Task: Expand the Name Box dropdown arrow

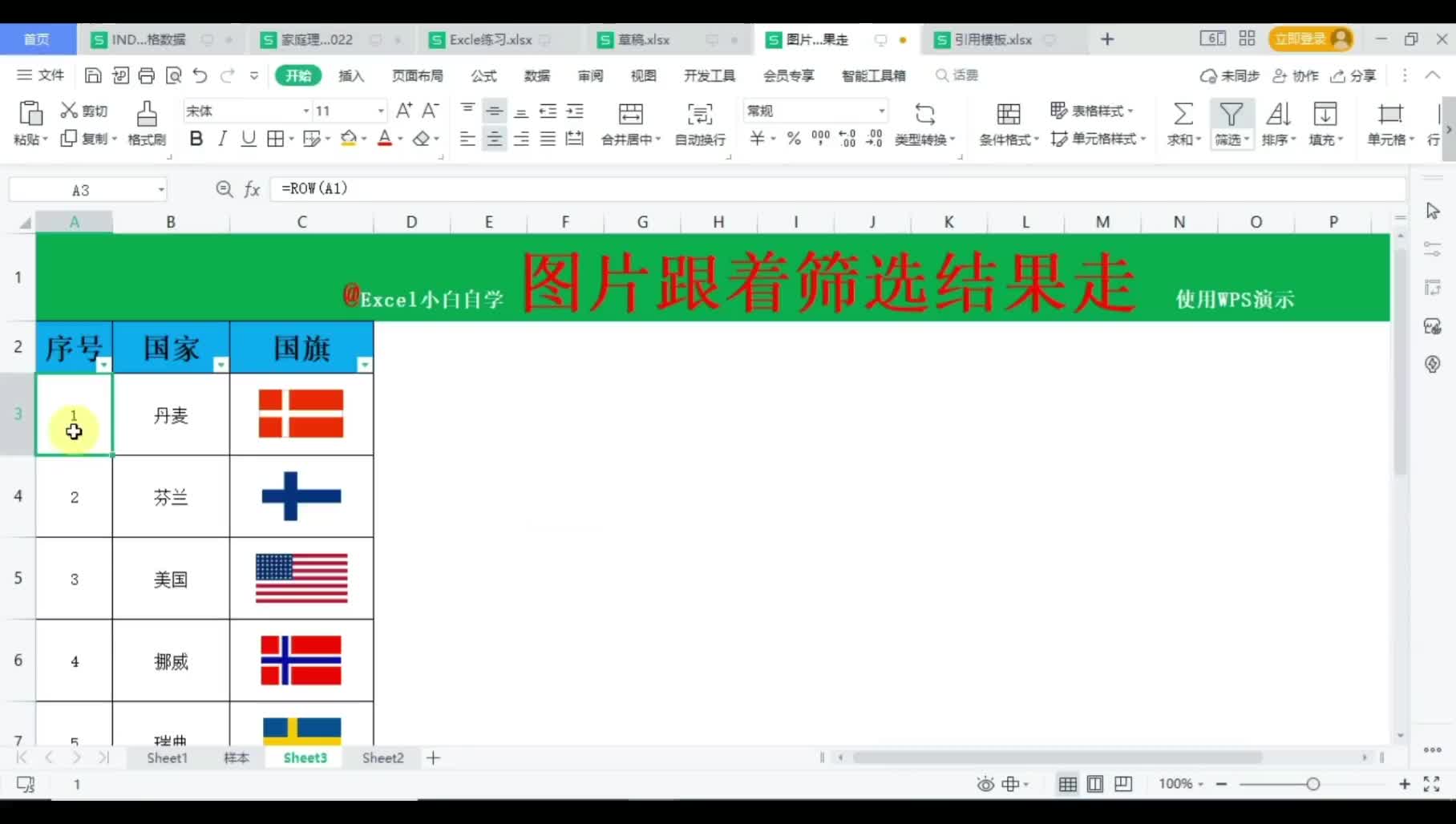Action: 161,190
